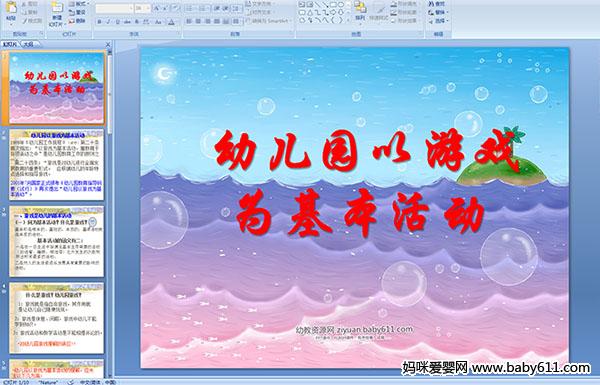Close the slides thumbnail pane

click(108, 44)
